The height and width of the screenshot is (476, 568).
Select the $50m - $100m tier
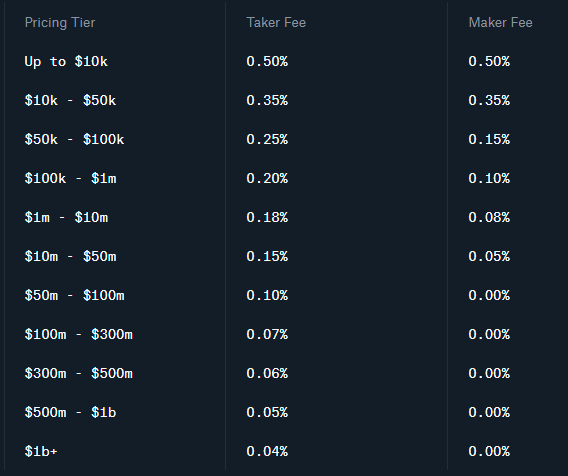click(x=74, y=295)
